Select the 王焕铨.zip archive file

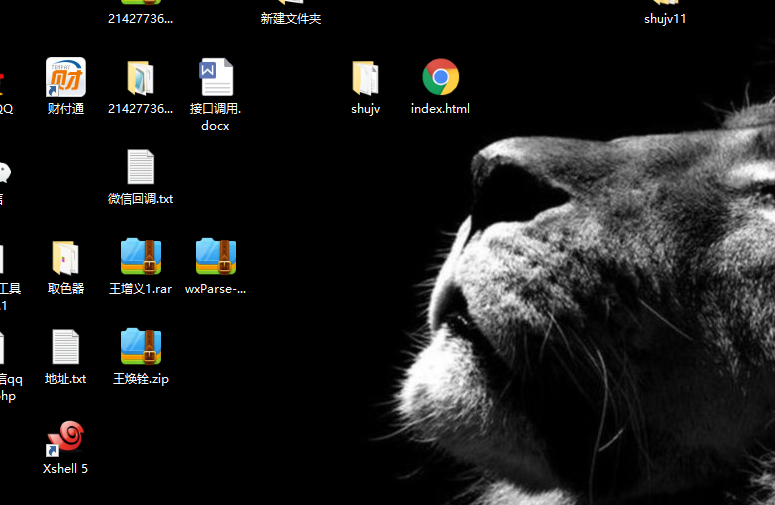140,347
